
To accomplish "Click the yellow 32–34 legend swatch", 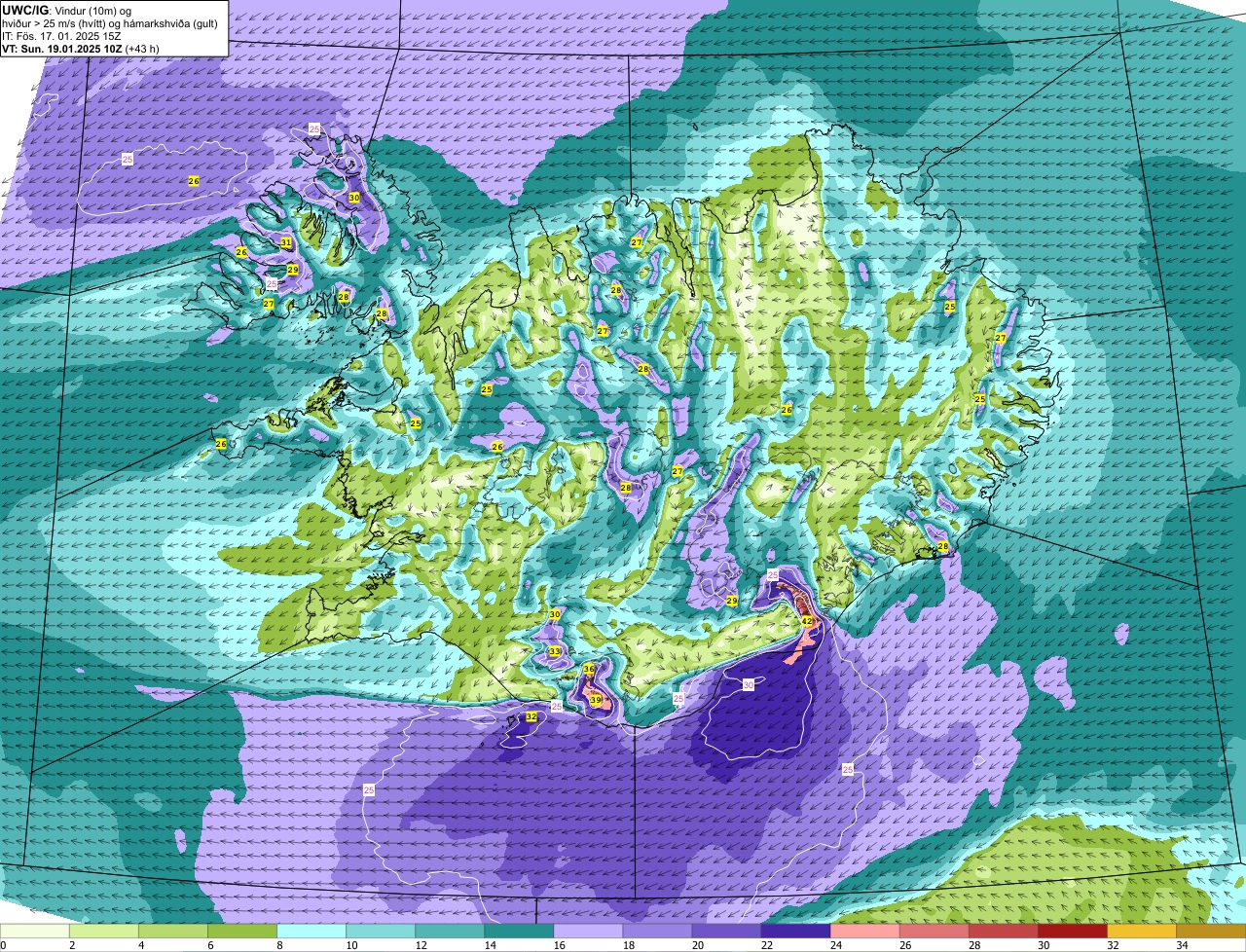I will (1141, 931).
